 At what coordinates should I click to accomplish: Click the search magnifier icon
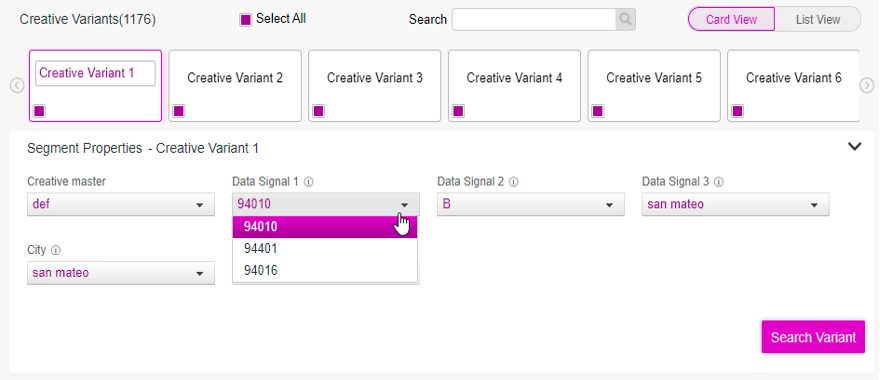625,20
